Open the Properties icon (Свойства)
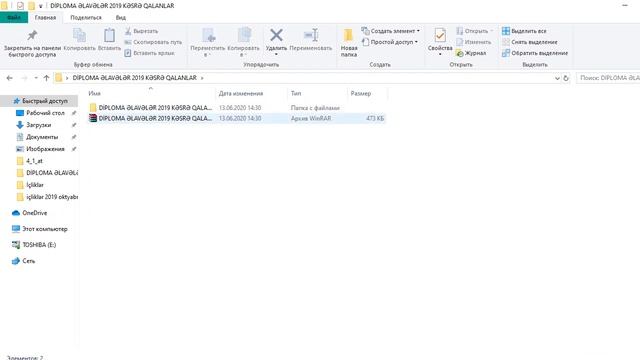 pyautogui.click(x=440, y=36)
